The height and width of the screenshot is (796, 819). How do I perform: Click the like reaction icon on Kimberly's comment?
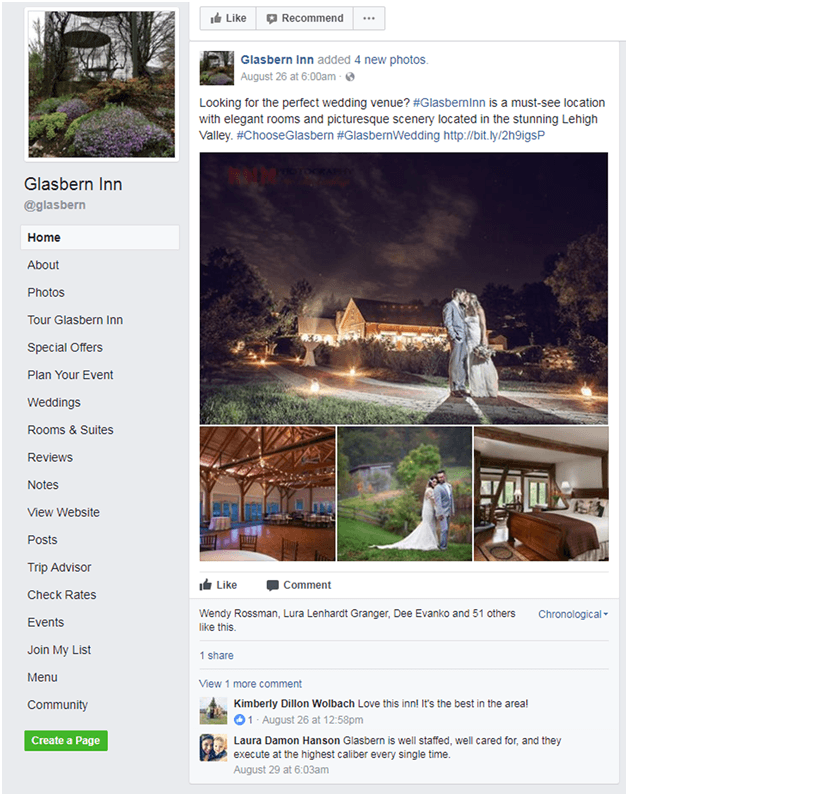[x=239, y=720]
